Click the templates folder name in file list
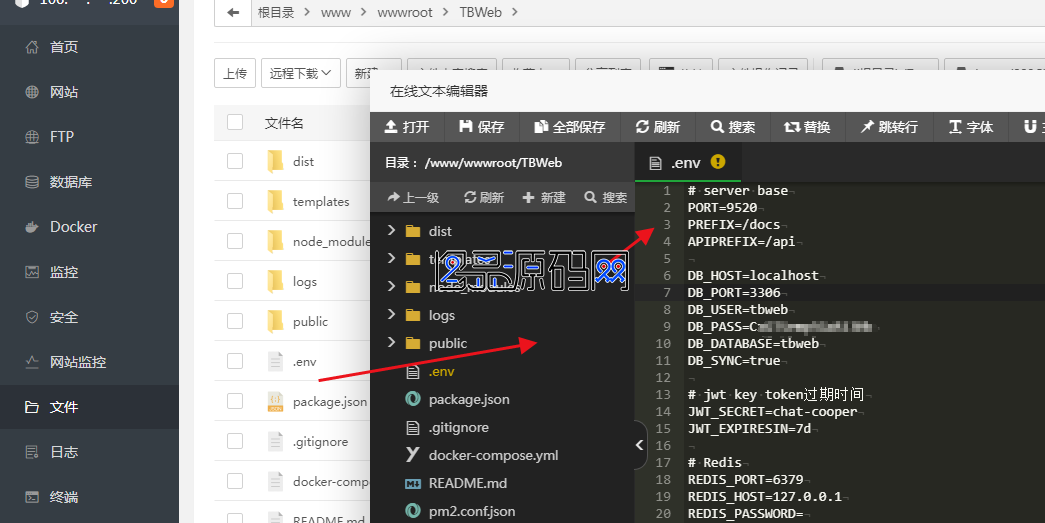 coord(321,202)
